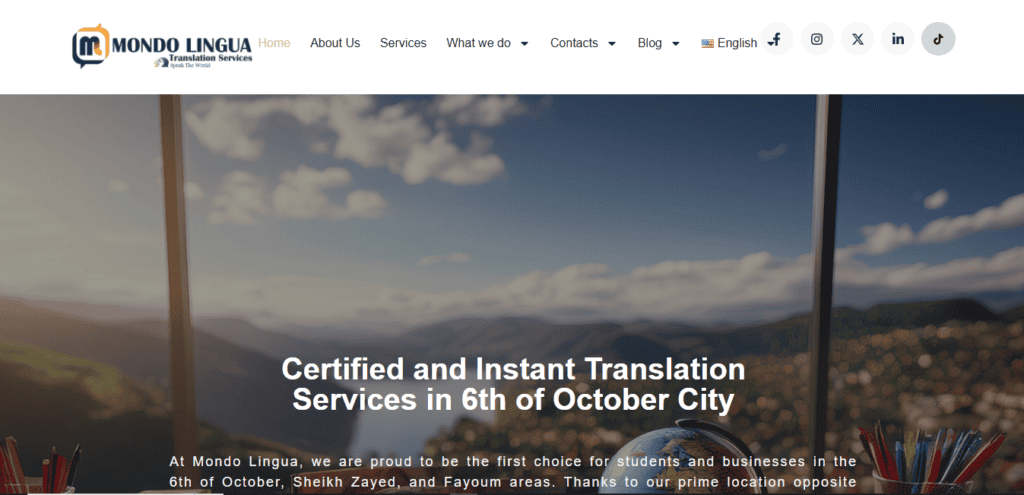Screen dimensions: 1024x495
Task: Open the Instagram social icon
Action: 817,39
